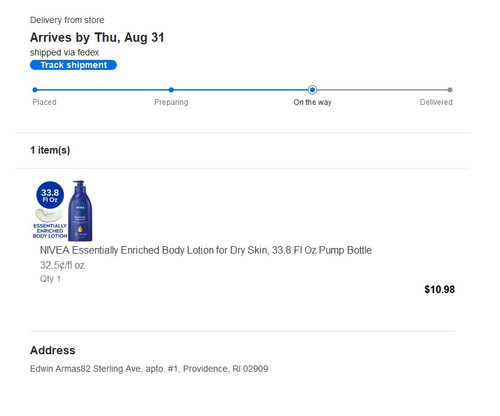Image resolution: width=500 pixels, height=416 pixels.
Task: Click the Address section heading
Action: (53, 350)
